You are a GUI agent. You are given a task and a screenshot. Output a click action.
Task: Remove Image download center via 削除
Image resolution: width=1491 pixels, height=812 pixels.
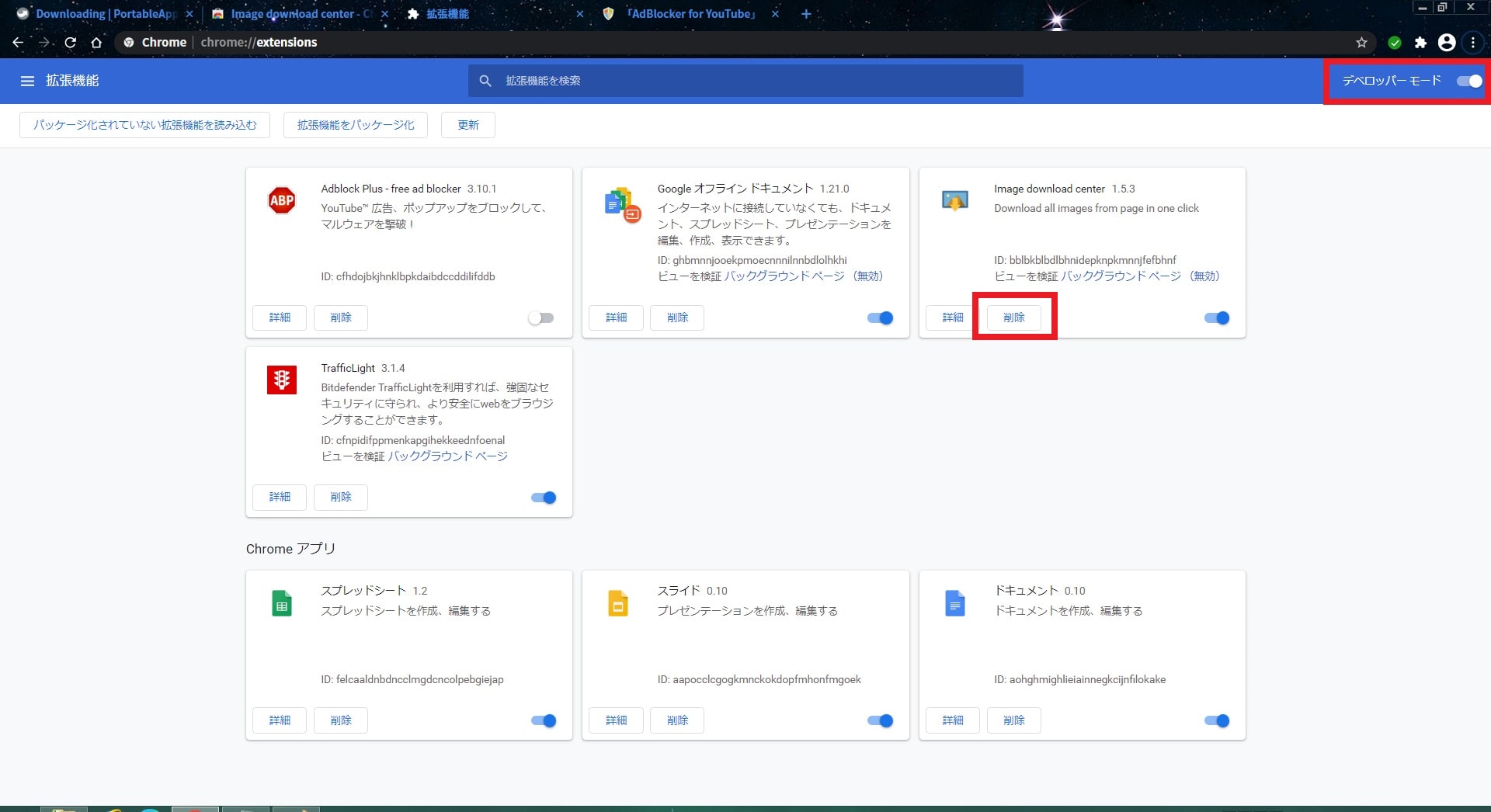pyautogui.click(x=1014, y=318)
